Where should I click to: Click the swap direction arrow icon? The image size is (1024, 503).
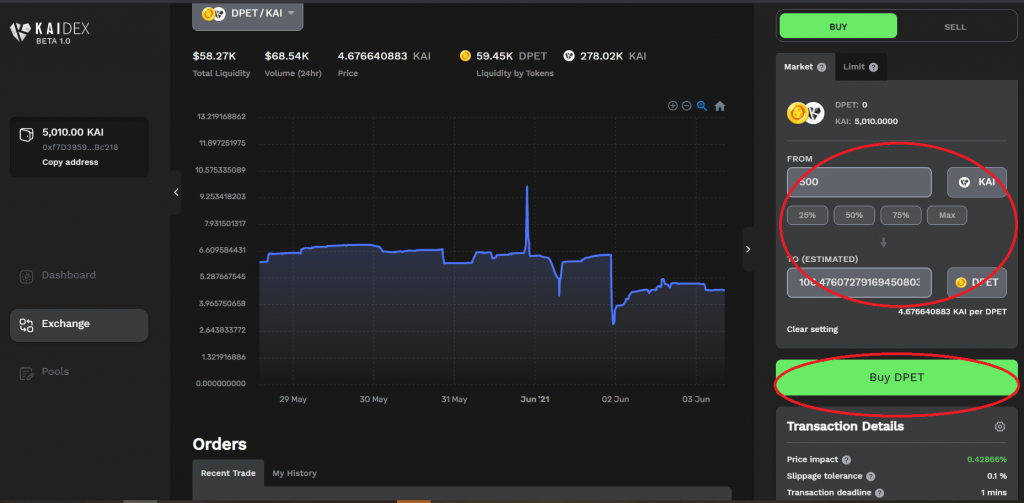pyautogui.click(x=883, y=242)
